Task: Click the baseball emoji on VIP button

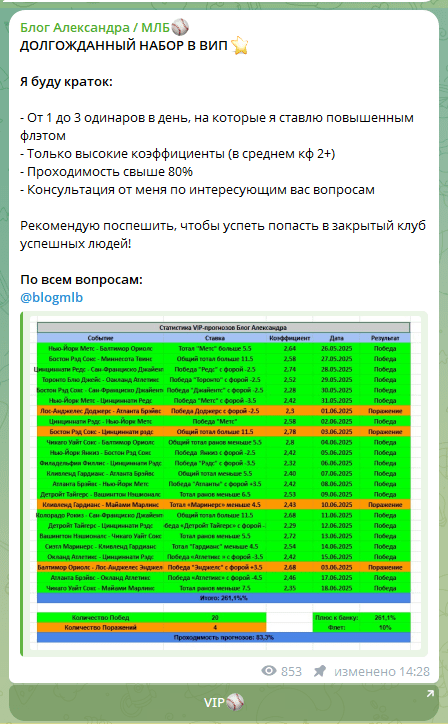Action: [x=235, y=703]
